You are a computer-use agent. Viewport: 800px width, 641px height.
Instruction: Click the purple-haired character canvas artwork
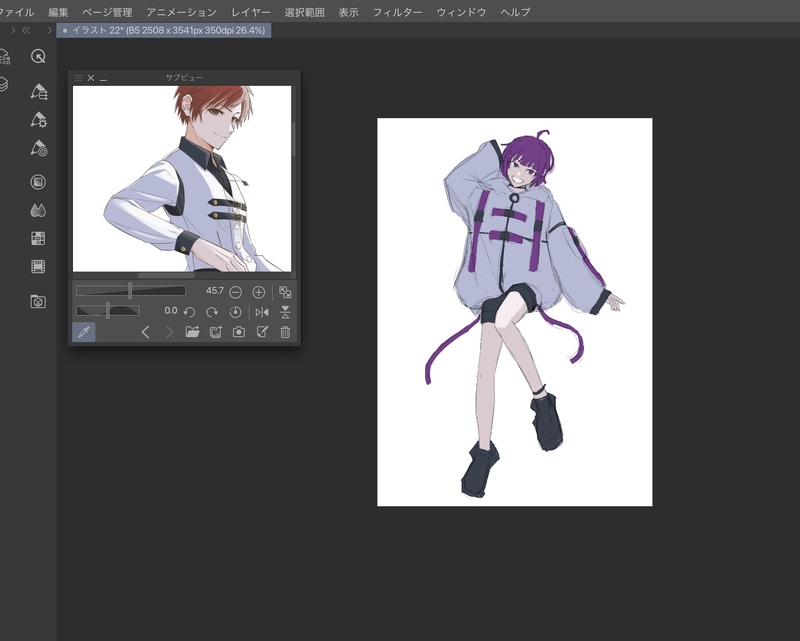pos(514,312)
